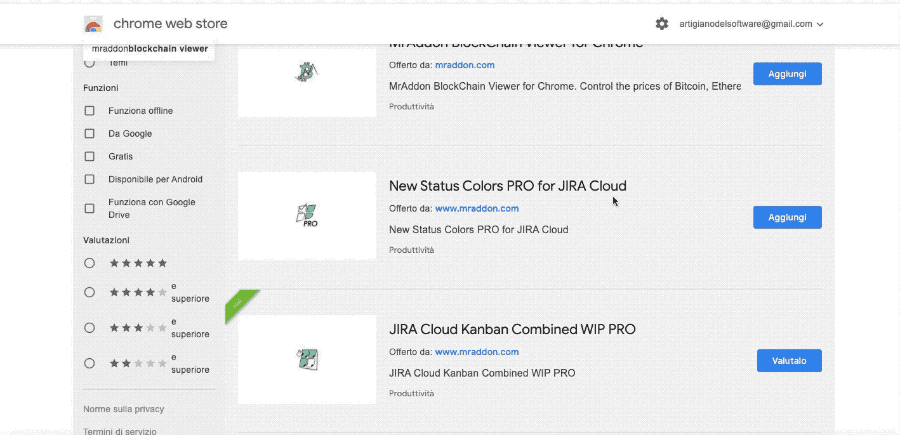The width and height of the screenshot is (900, 435).
Task: Select the five-star rating filter
Action: (x=90, y=263)
